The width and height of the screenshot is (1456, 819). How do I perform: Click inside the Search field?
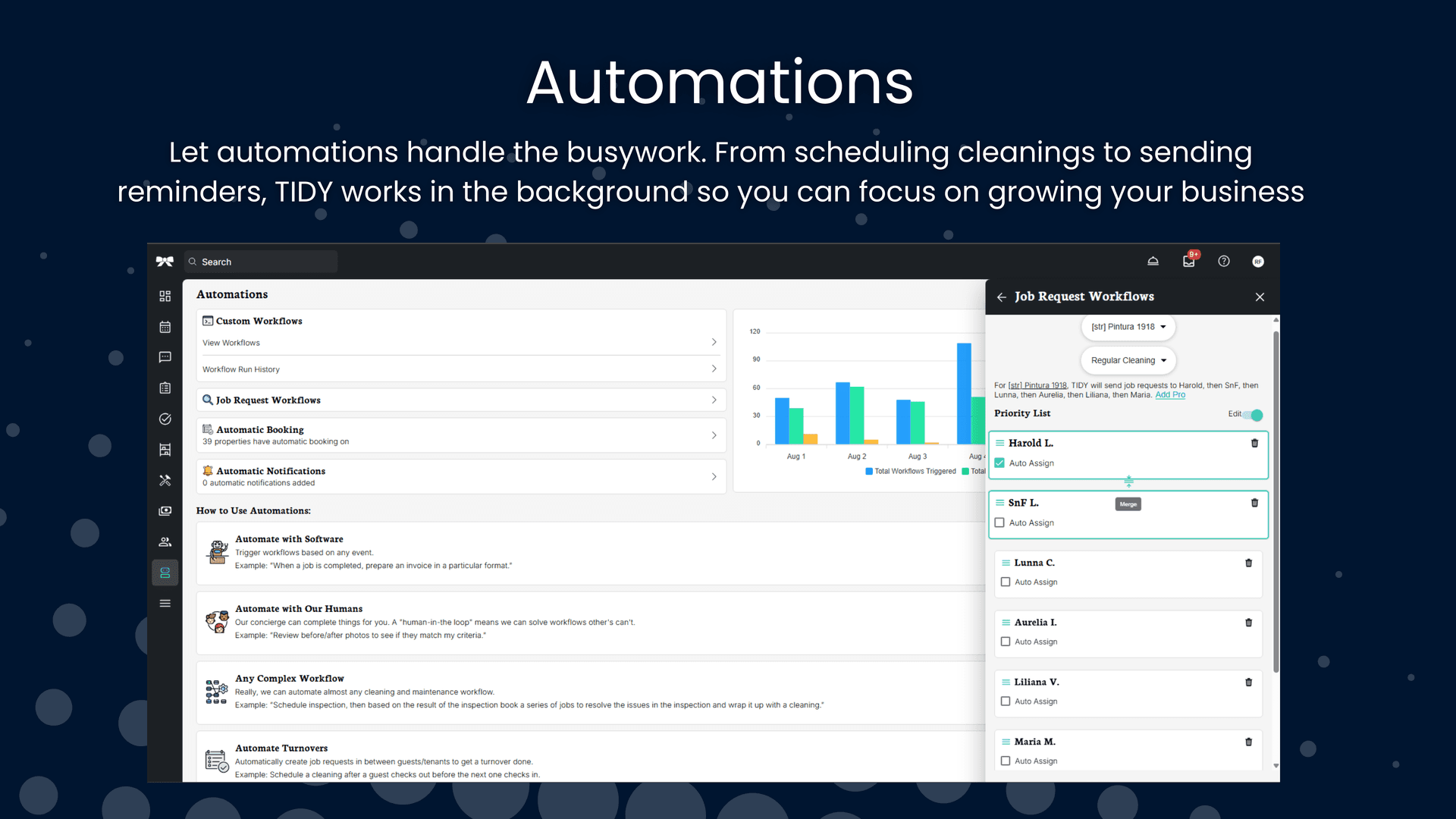click(x=261, y=262)
